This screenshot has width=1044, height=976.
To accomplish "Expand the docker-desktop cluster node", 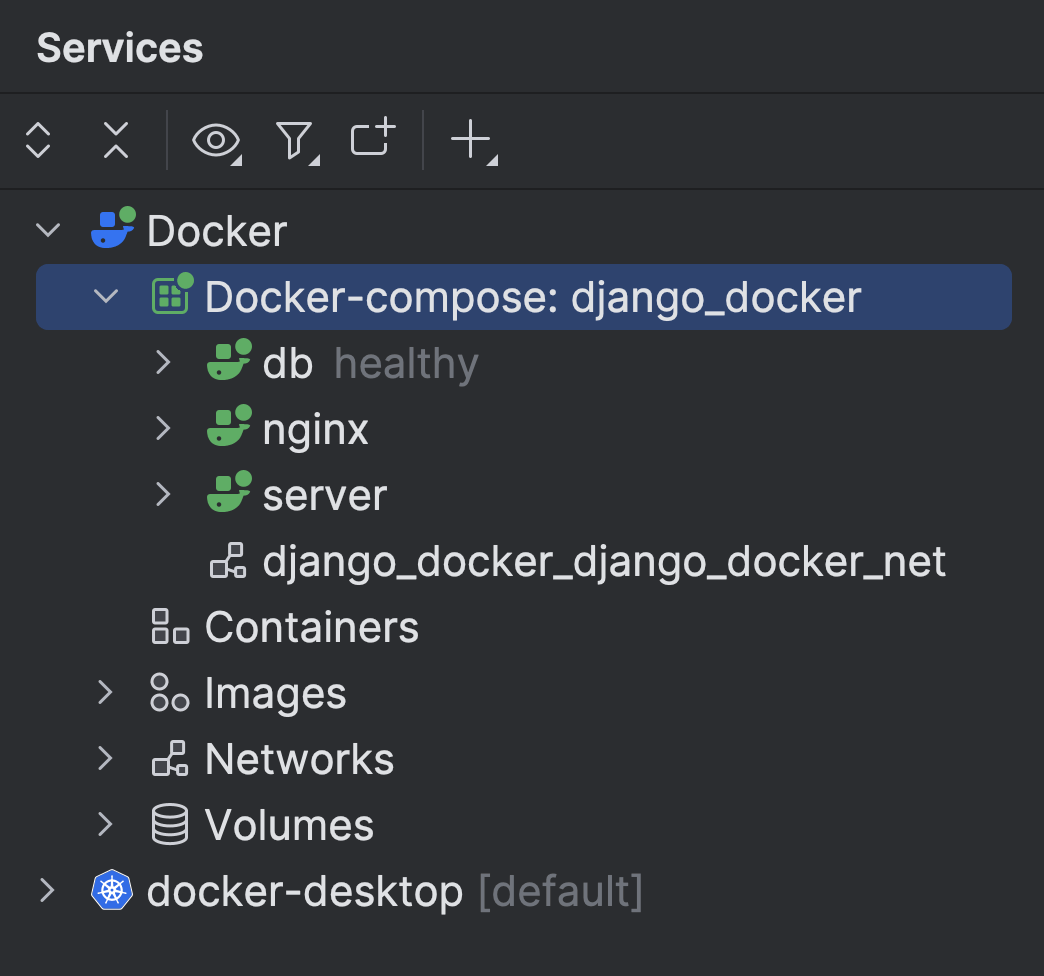I will point(48,890).
